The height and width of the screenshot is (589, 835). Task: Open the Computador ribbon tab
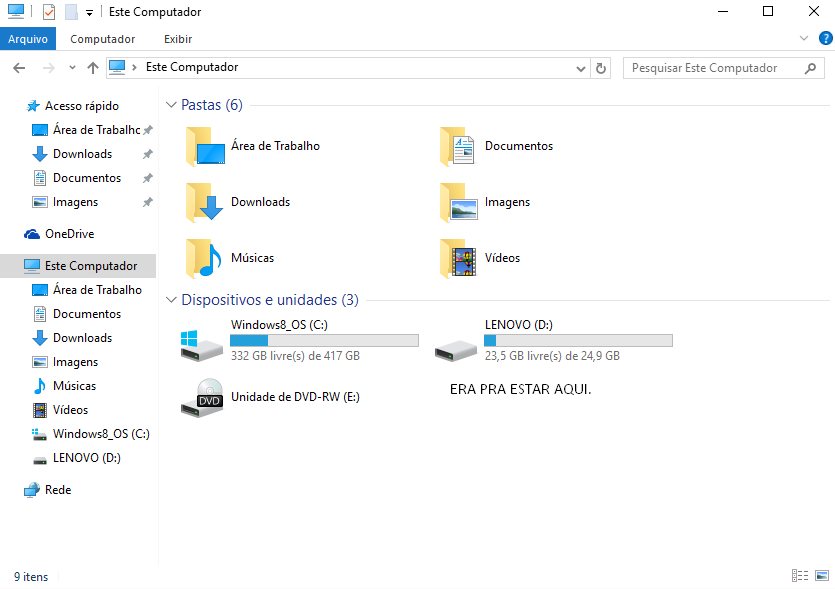[103, 39]
